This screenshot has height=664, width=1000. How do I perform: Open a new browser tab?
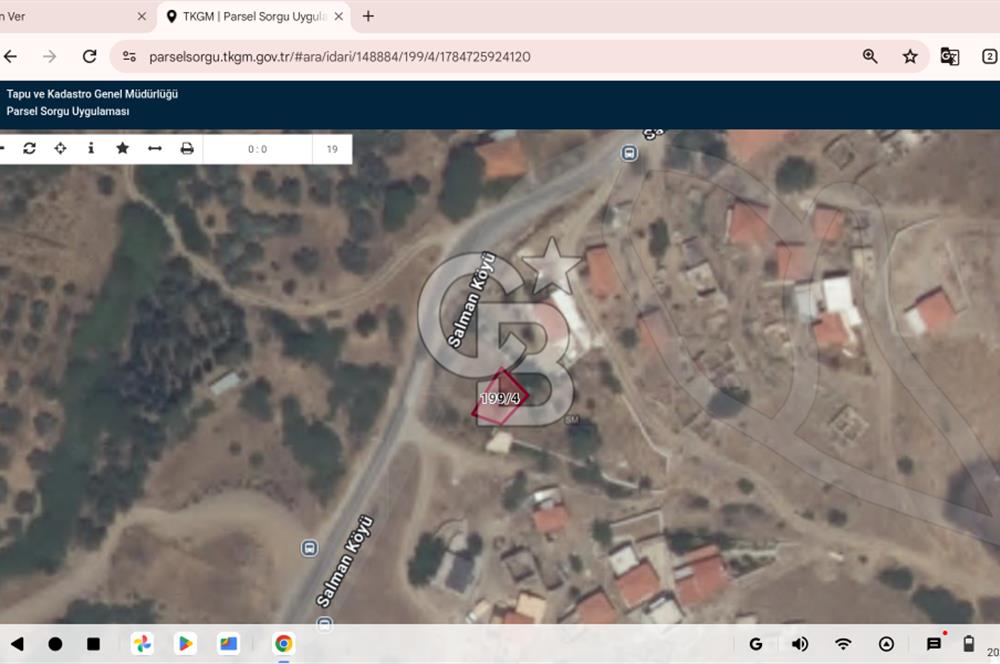[368, 17]
